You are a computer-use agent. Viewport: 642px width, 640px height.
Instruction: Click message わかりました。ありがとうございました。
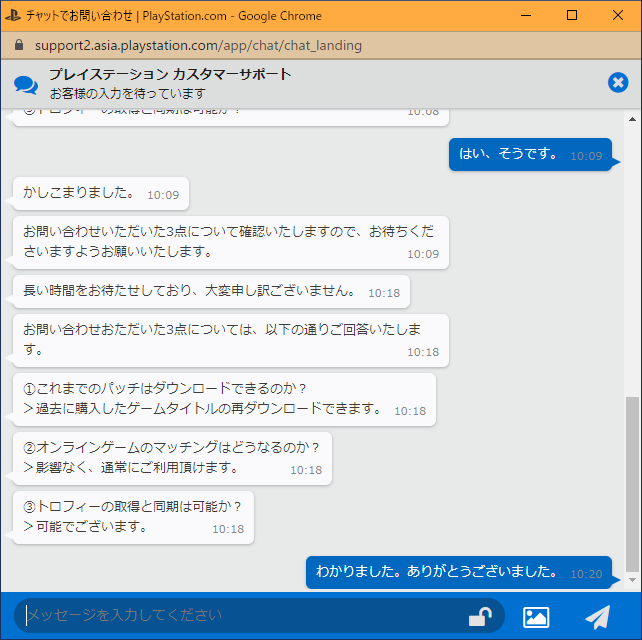459,572
